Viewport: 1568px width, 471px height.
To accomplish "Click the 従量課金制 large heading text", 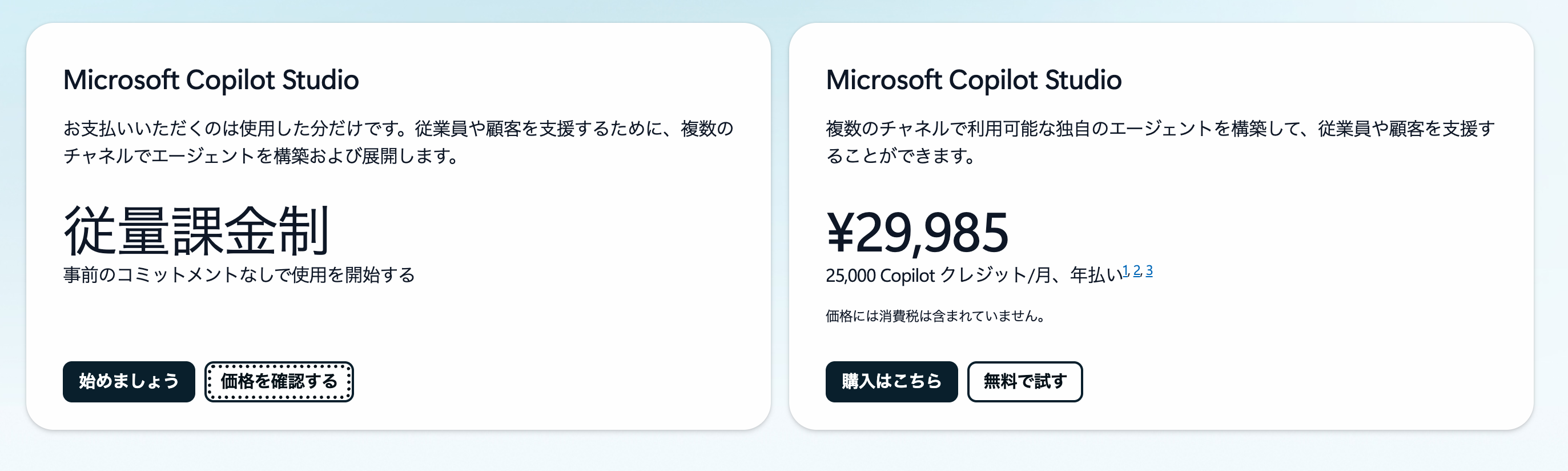I will tap(196, 231).
